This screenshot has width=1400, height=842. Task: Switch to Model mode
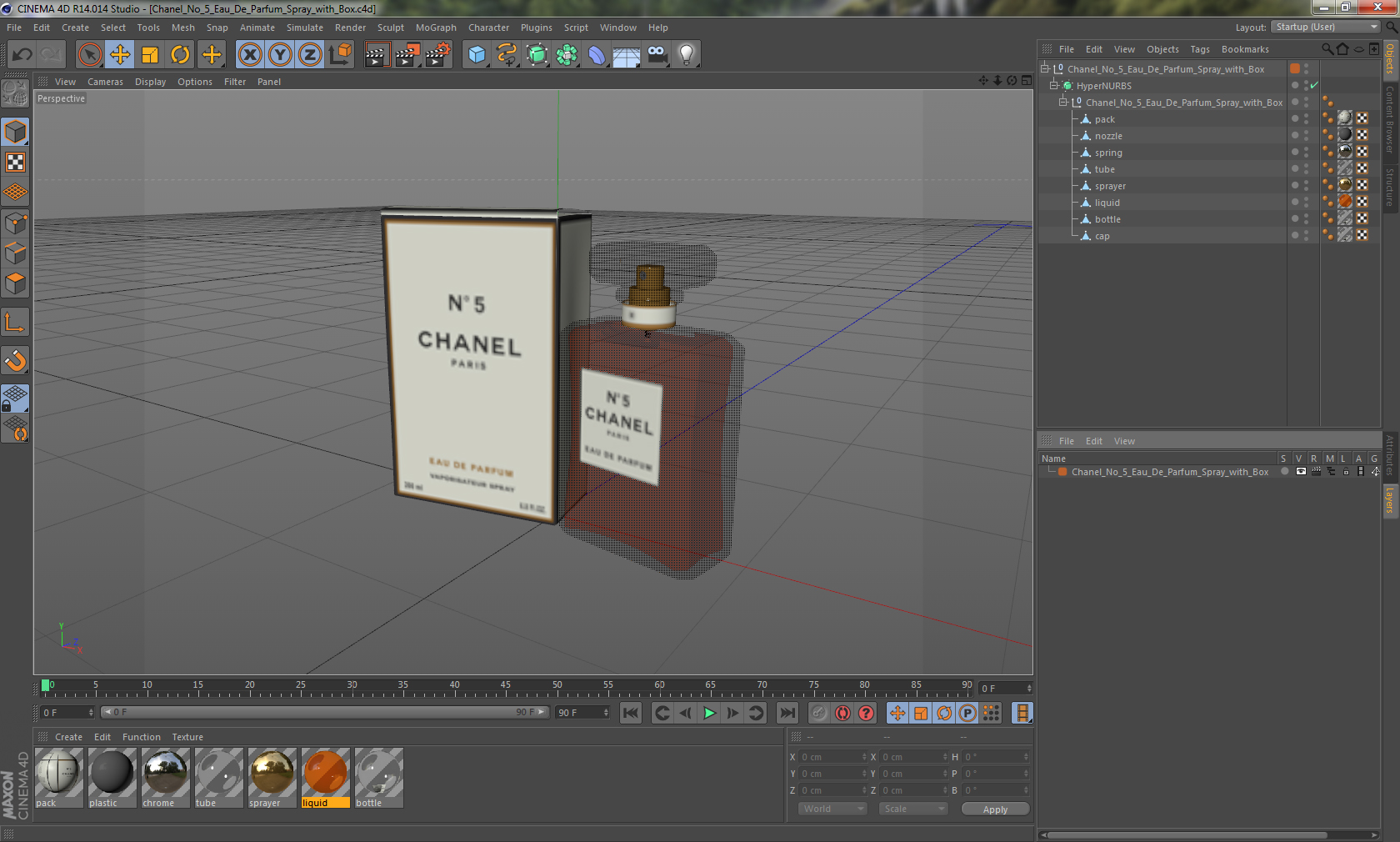[x=16, y=132]
